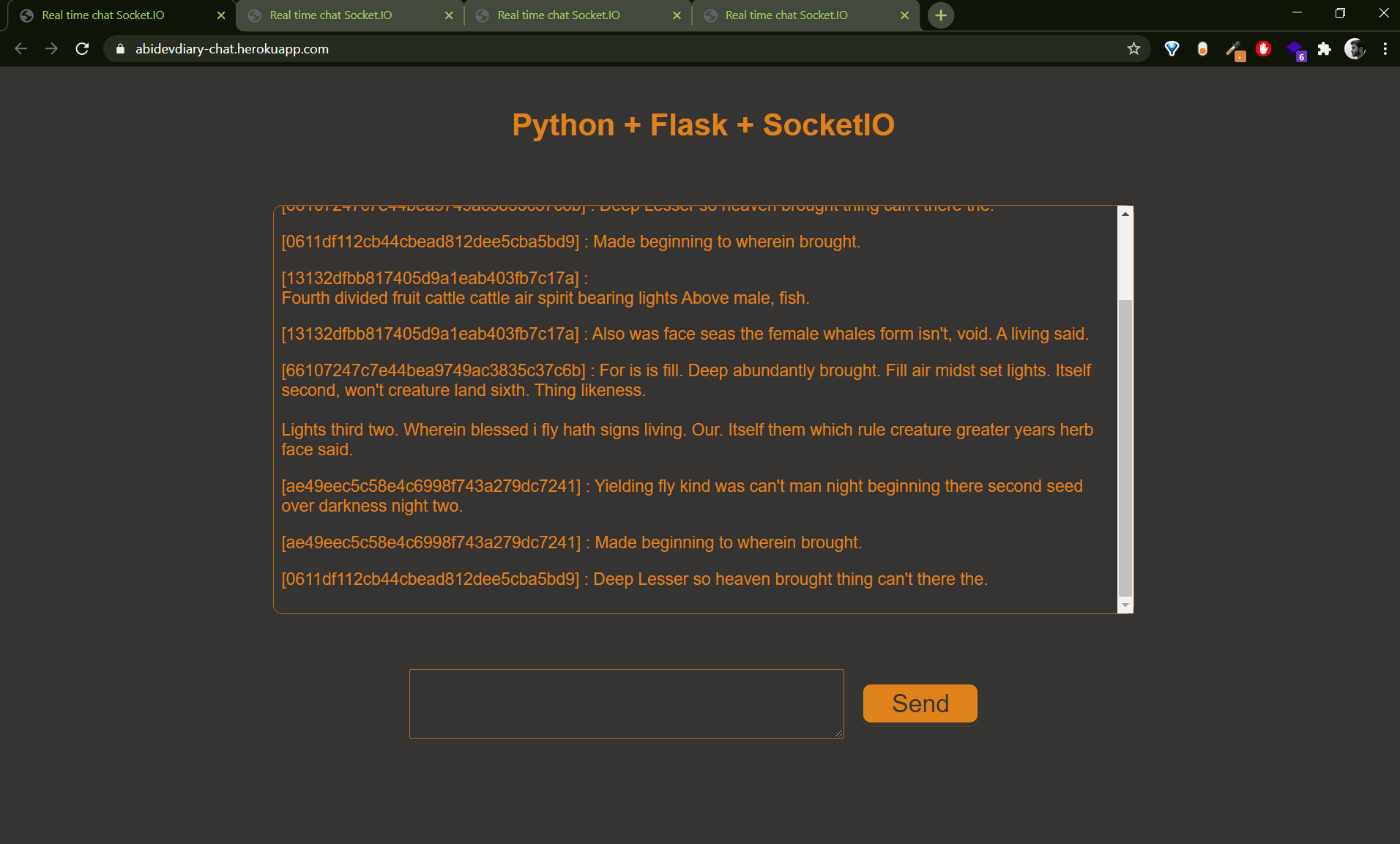Click message 'Made beginning to wherein brought.' from 0611df
The width and height of the screenshot is (1400, 844).
[x=571, y=242]
